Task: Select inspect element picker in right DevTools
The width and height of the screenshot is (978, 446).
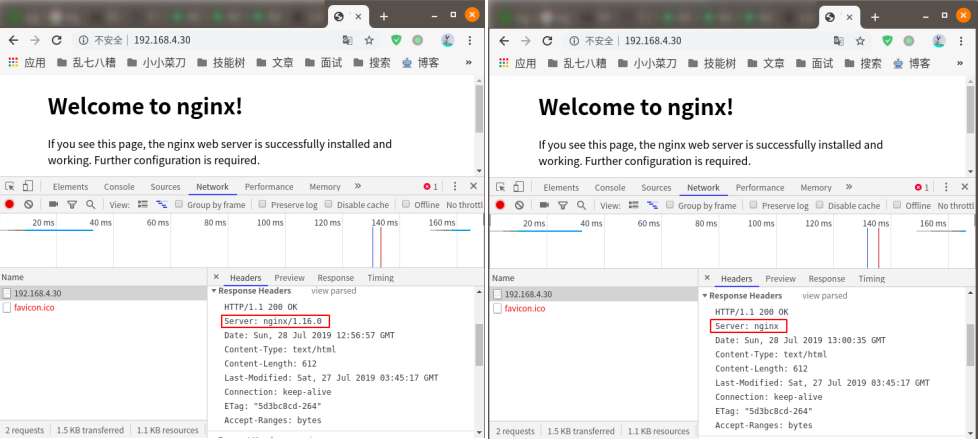Action: 501,187
